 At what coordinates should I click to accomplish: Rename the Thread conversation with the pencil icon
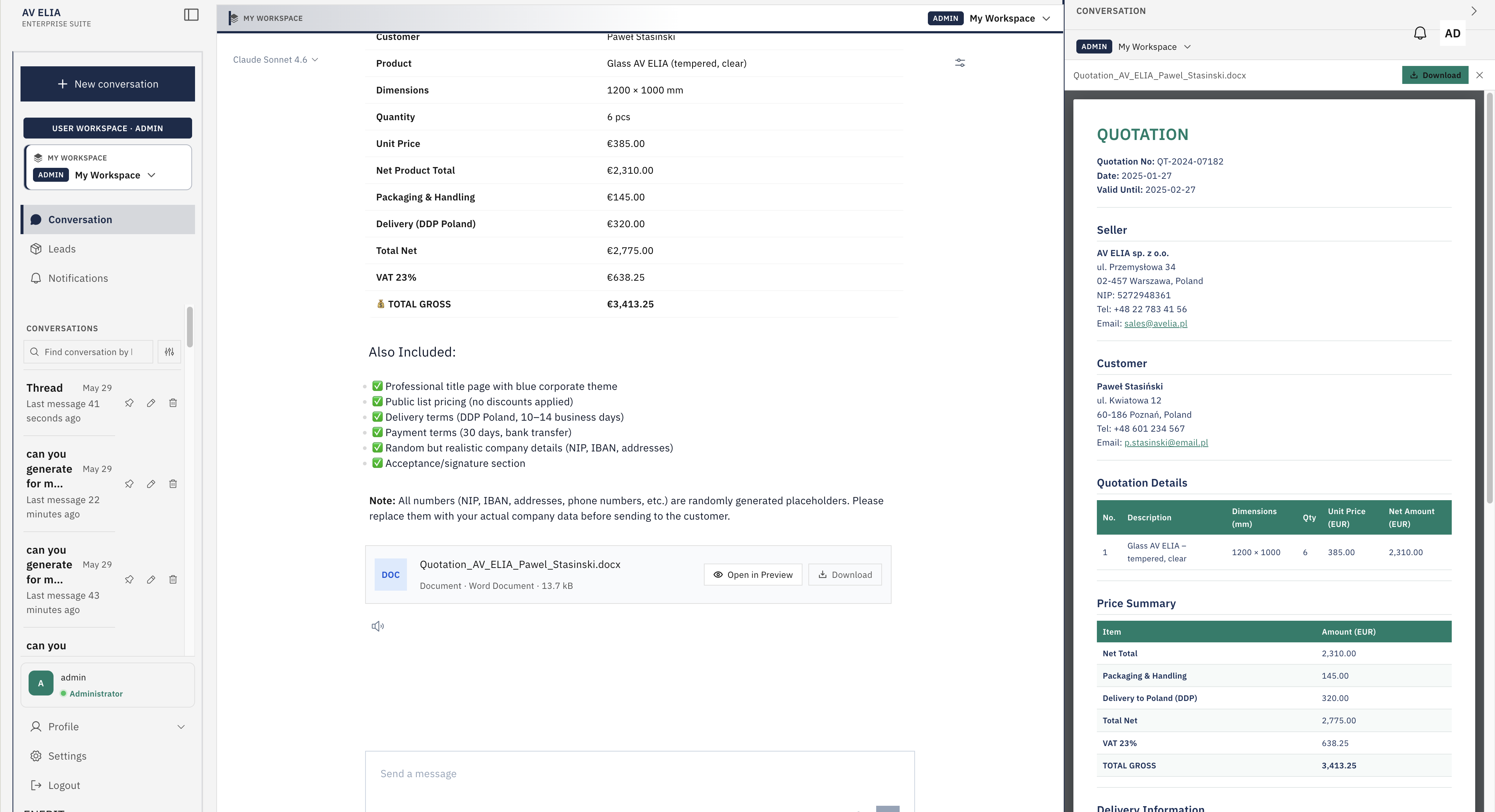pyautogui.click(x=151, y=403)
